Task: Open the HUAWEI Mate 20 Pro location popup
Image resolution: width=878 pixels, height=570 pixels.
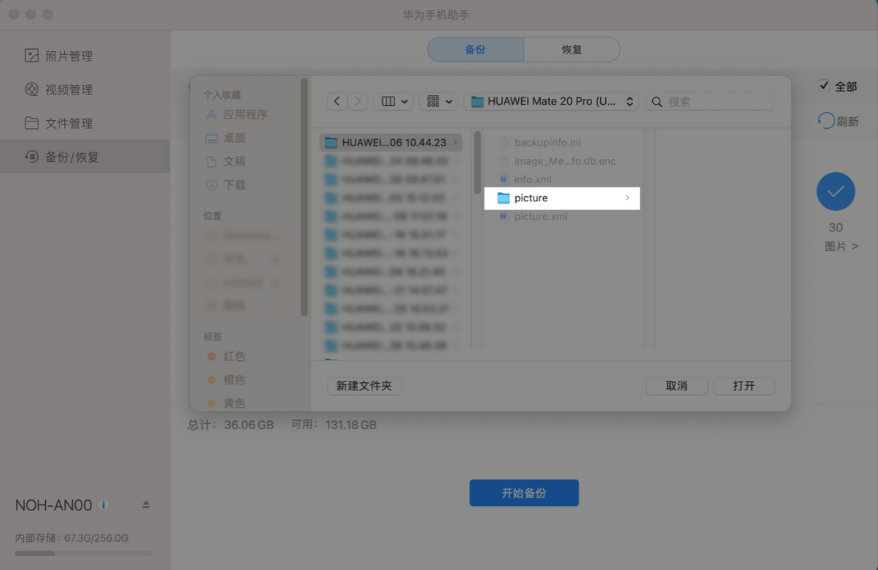Action: pyautogui.click(x=551, y=101)
